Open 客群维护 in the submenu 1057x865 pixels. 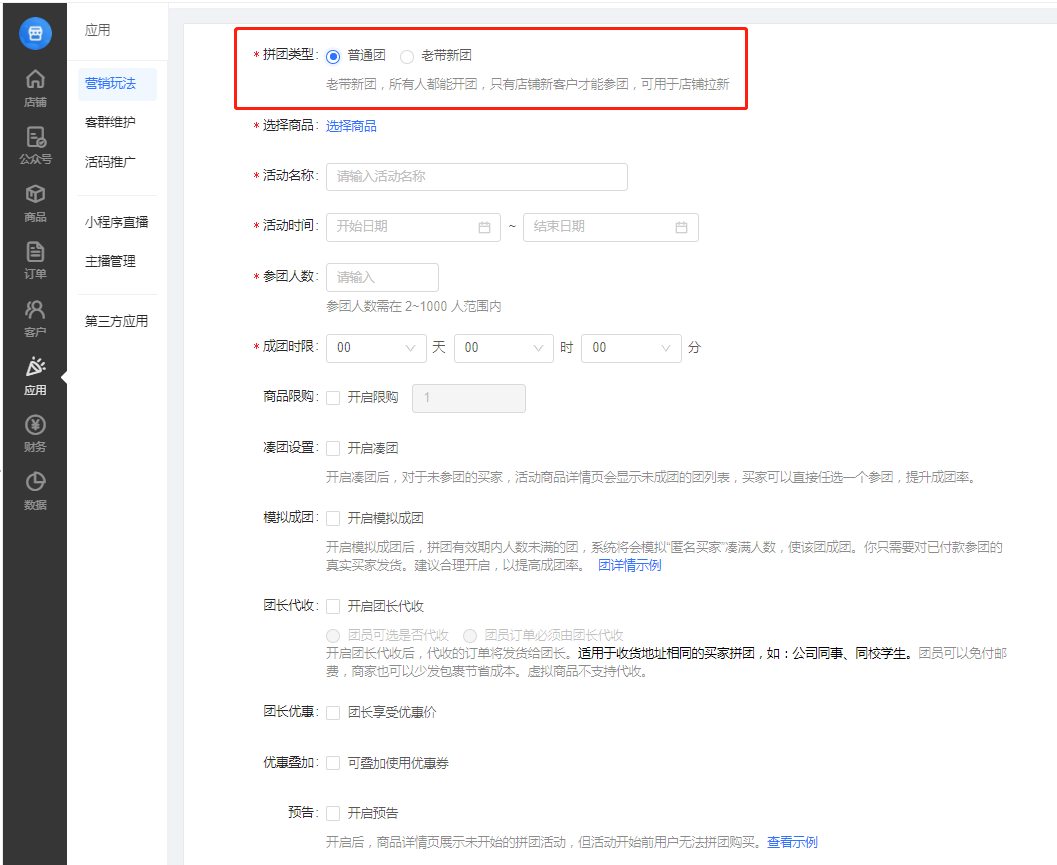(x=110, y=122)
